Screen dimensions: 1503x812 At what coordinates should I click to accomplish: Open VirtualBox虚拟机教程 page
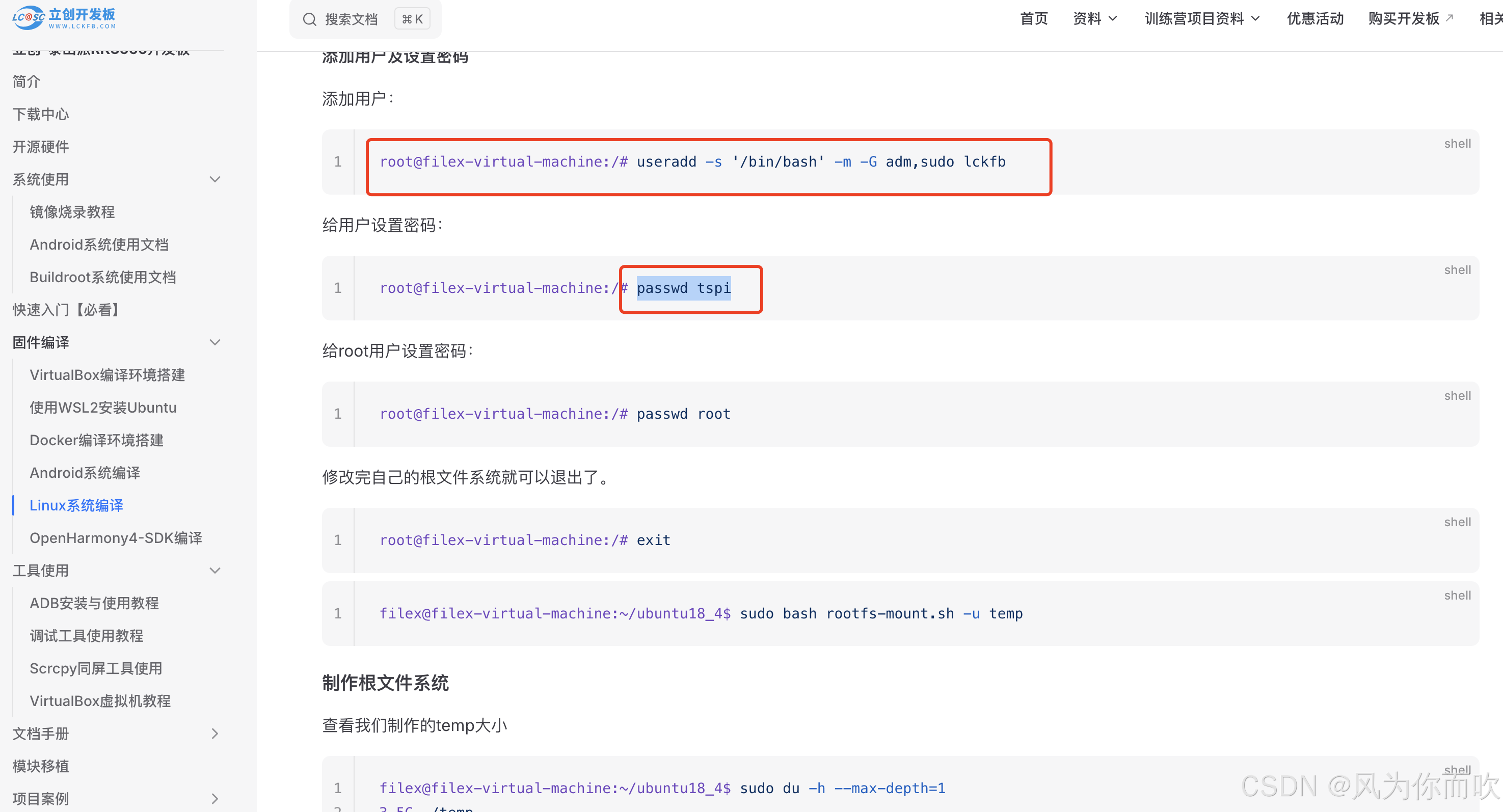100,701
